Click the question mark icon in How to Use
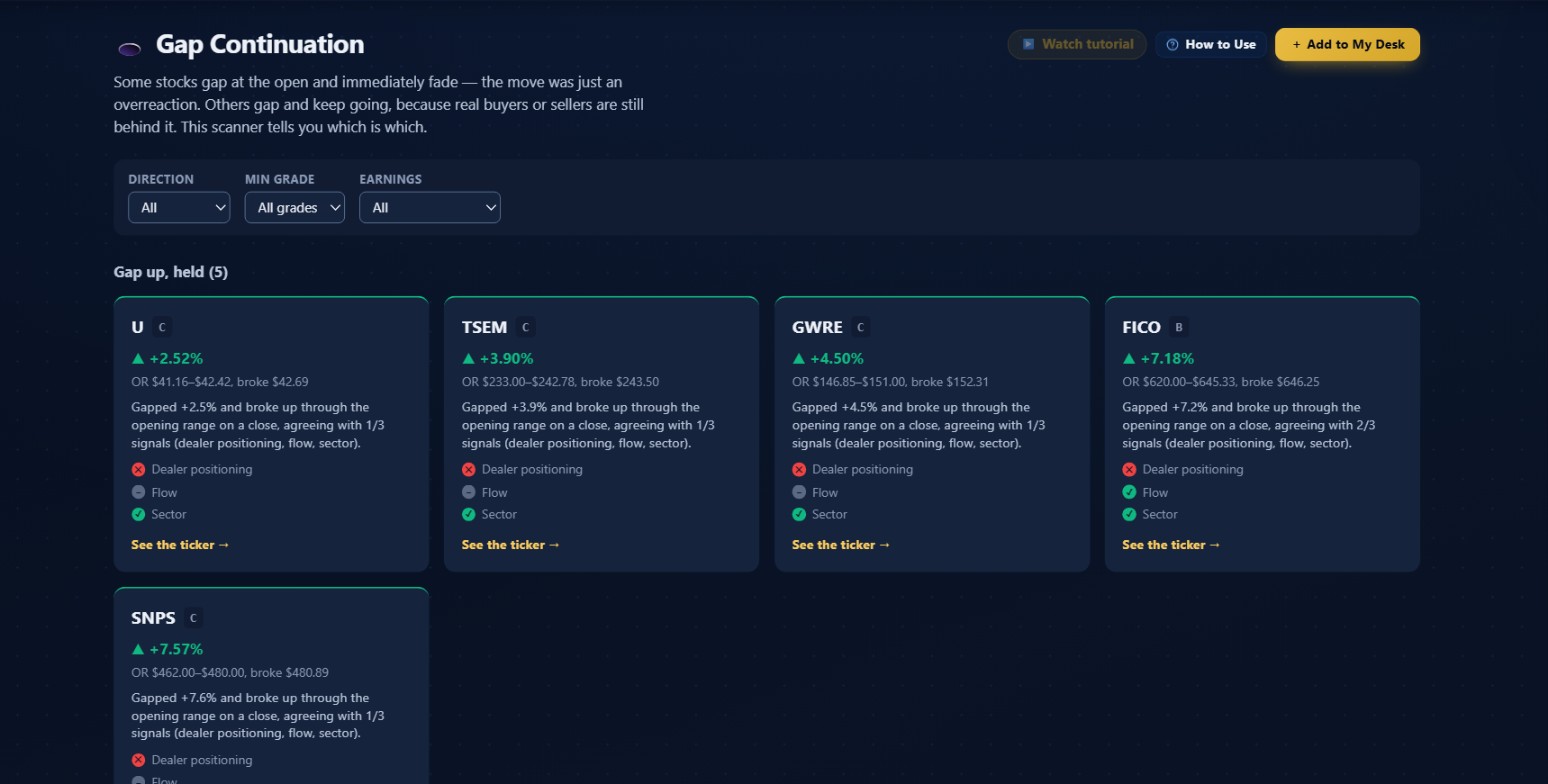 click(x=1173, y=44)
